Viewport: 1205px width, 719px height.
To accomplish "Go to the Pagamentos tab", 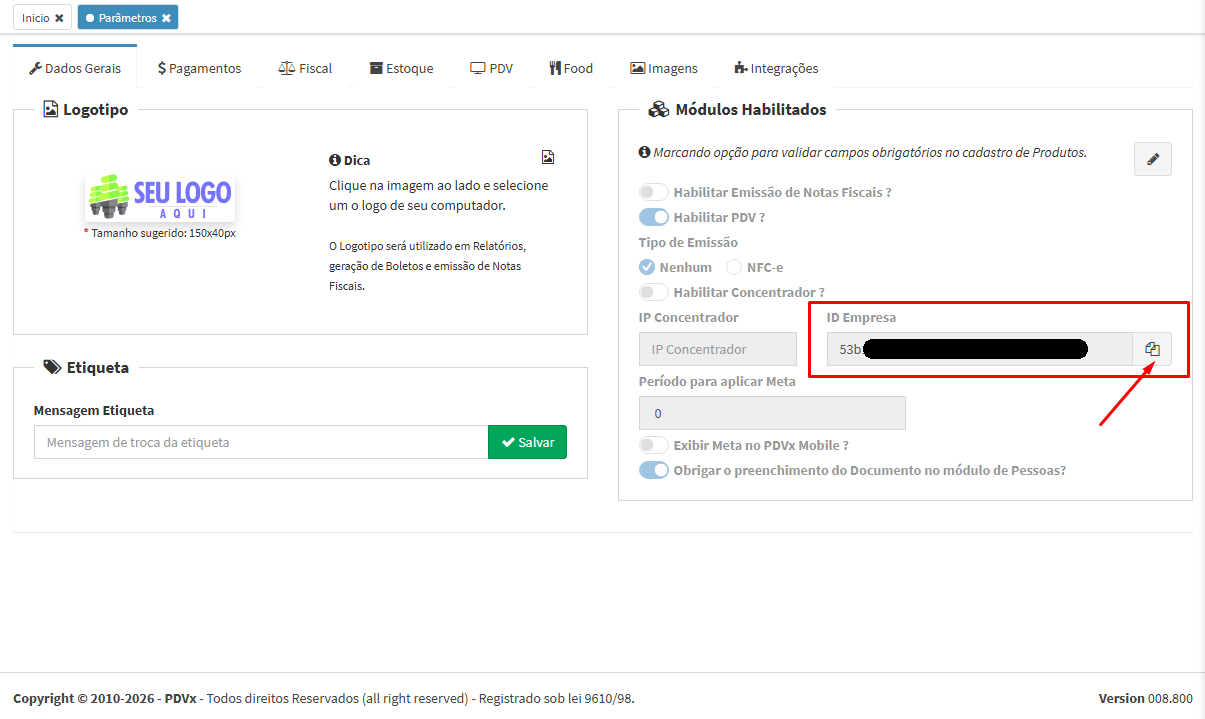I will 200,68.
